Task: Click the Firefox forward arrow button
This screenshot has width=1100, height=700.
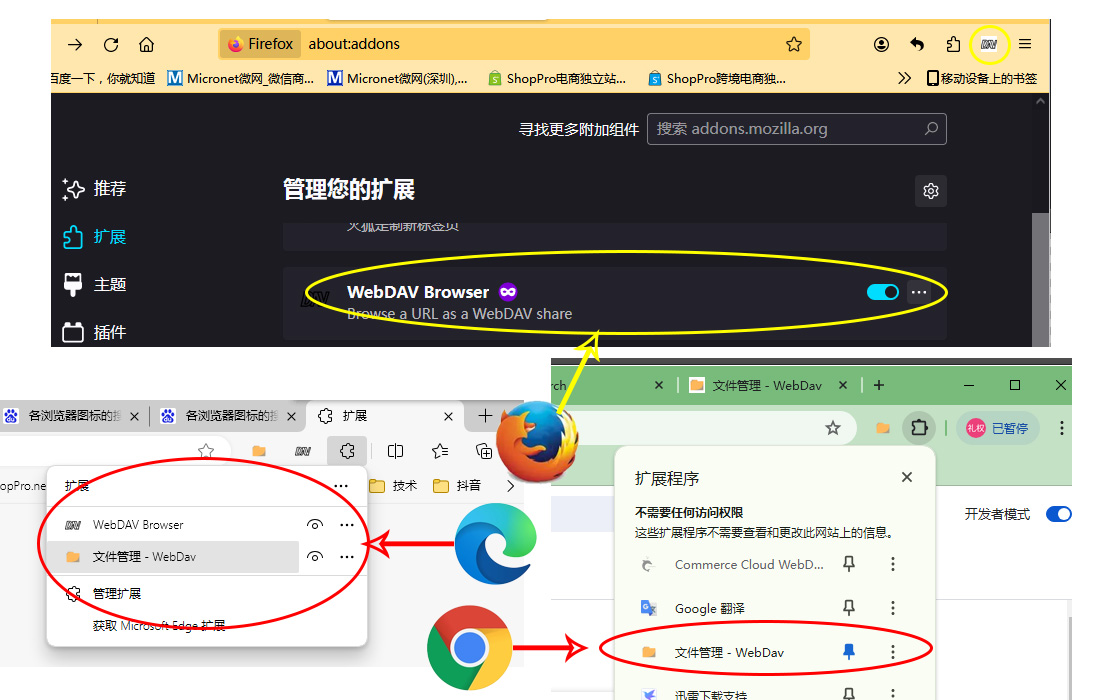Action: [x=75, y=45]
